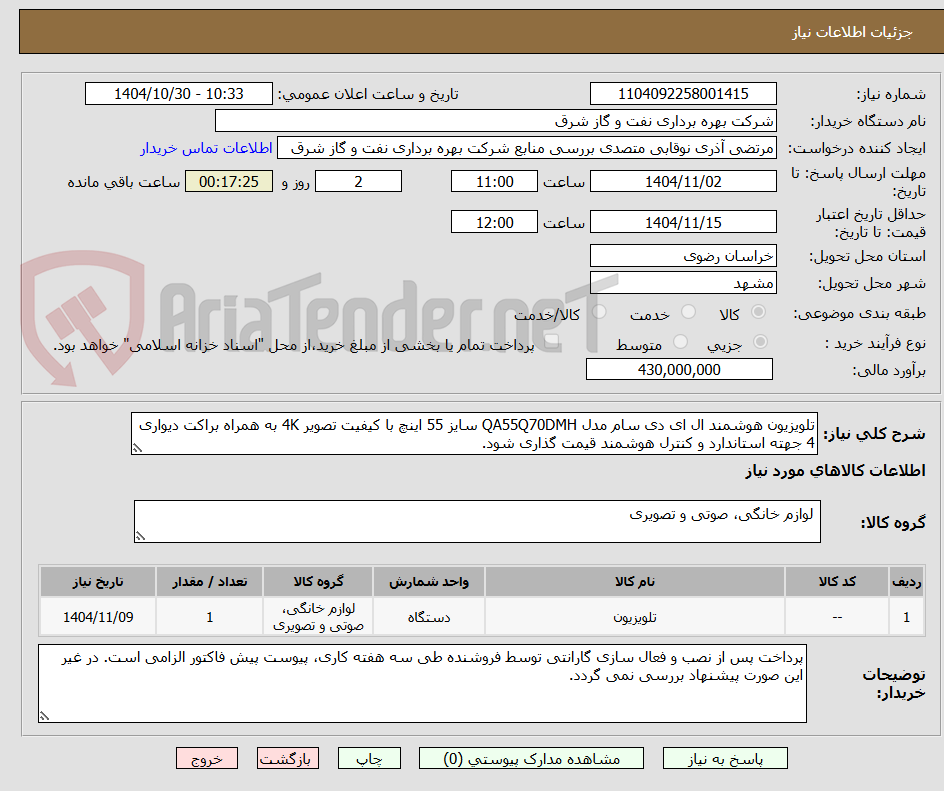Click the buyer organization name field
Screen dimensions: 944x791
(495, 121)
